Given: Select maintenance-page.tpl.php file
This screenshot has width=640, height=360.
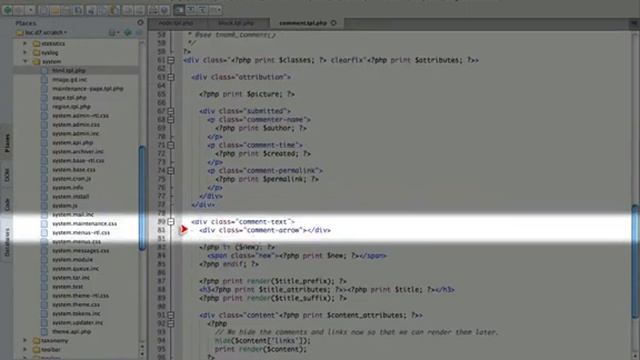Looking at the screenshot, I should 88,89.
